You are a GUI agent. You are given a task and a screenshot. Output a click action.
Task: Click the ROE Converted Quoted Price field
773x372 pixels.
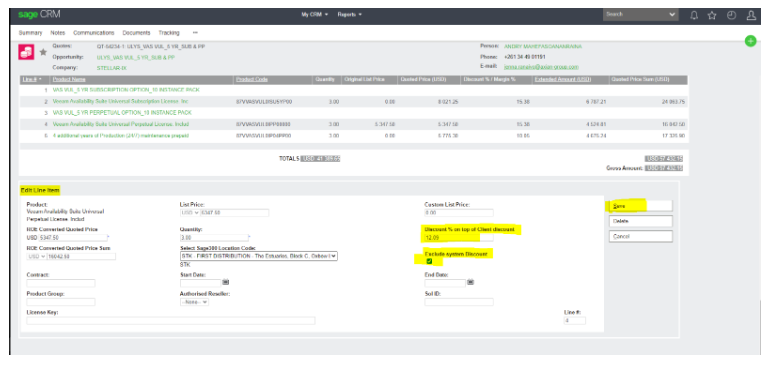(73, 237)
